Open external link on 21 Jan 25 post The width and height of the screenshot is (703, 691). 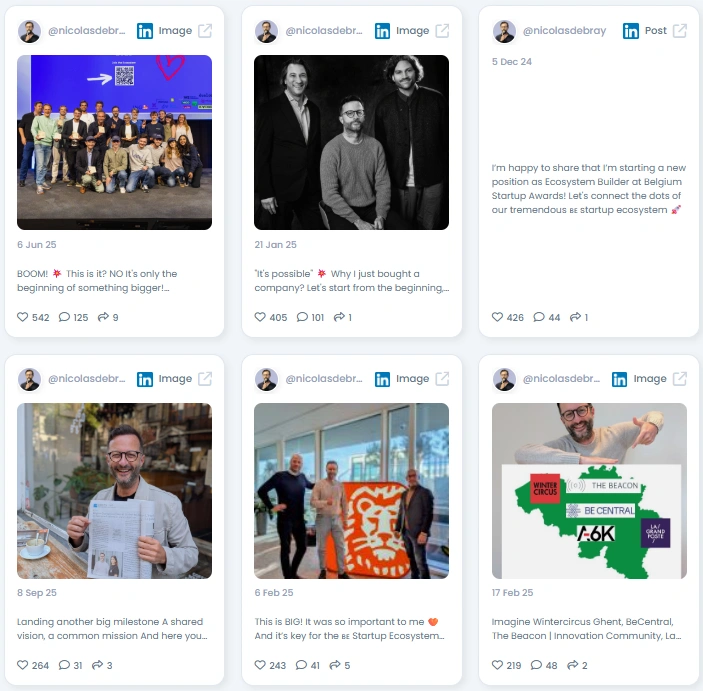(x=442, y=31)
